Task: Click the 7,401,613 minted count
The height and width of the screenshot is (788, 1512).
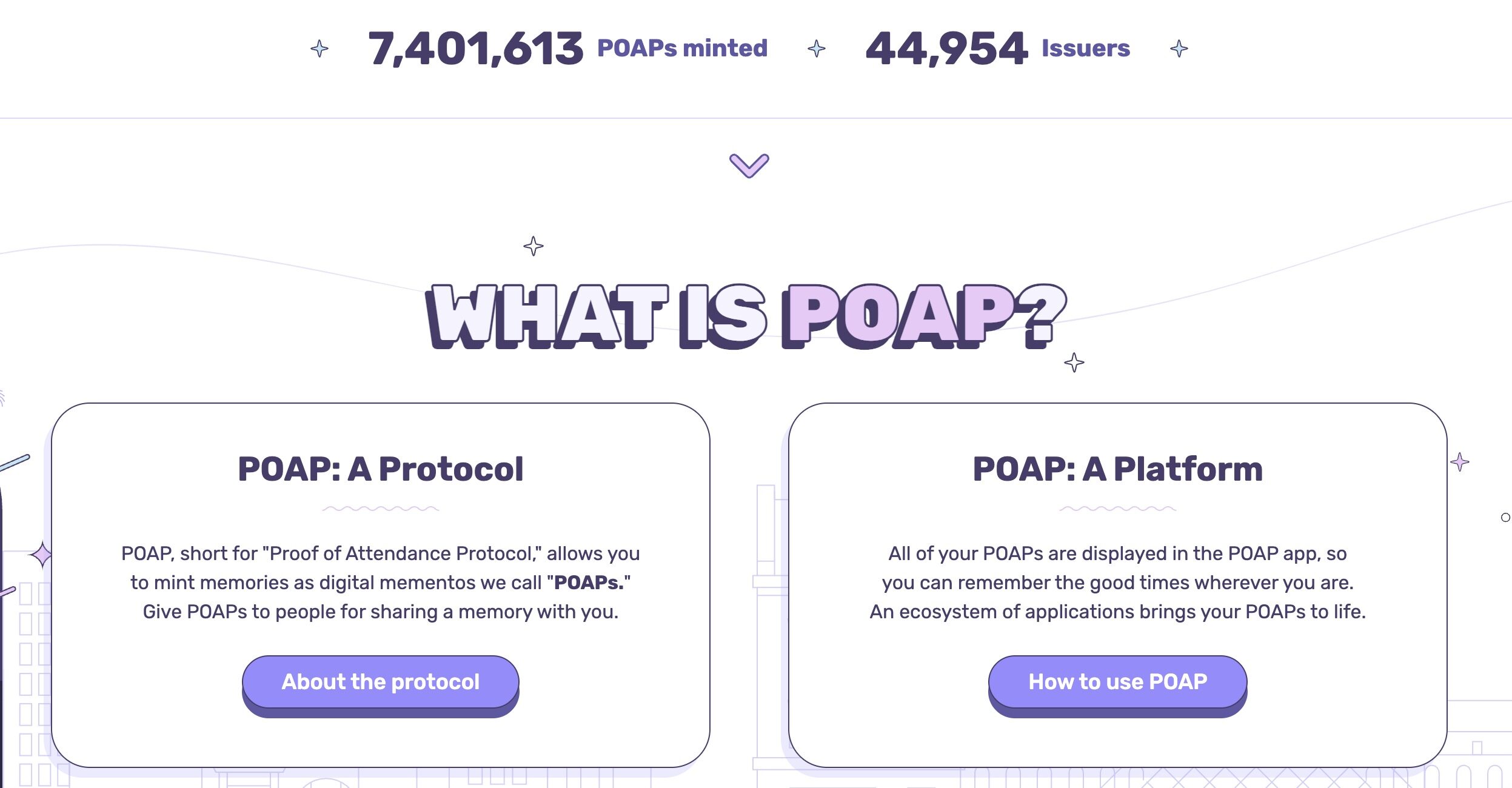Action: click(x=475, y=48)
